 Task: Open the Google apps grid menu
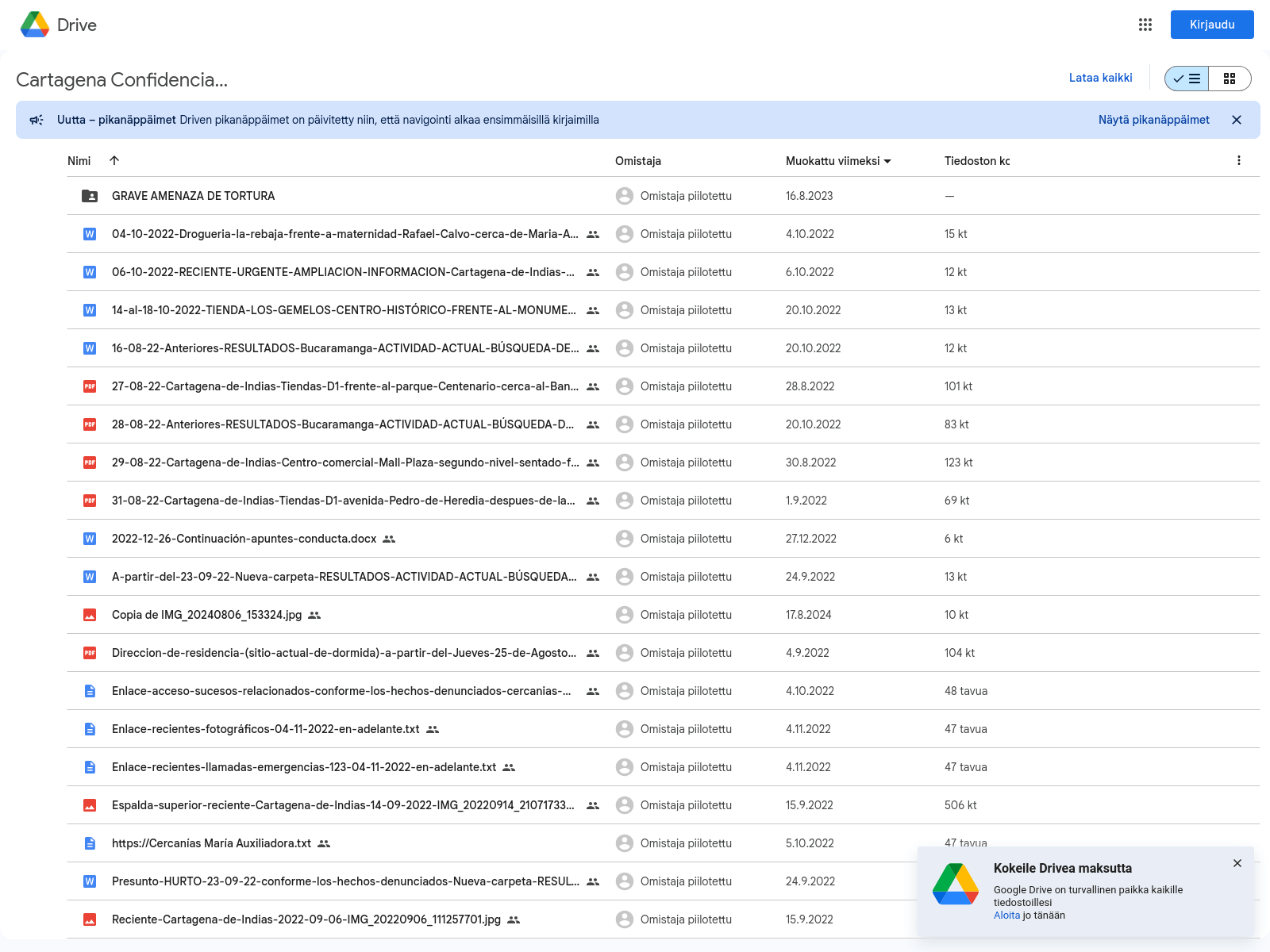(1145, 25)
